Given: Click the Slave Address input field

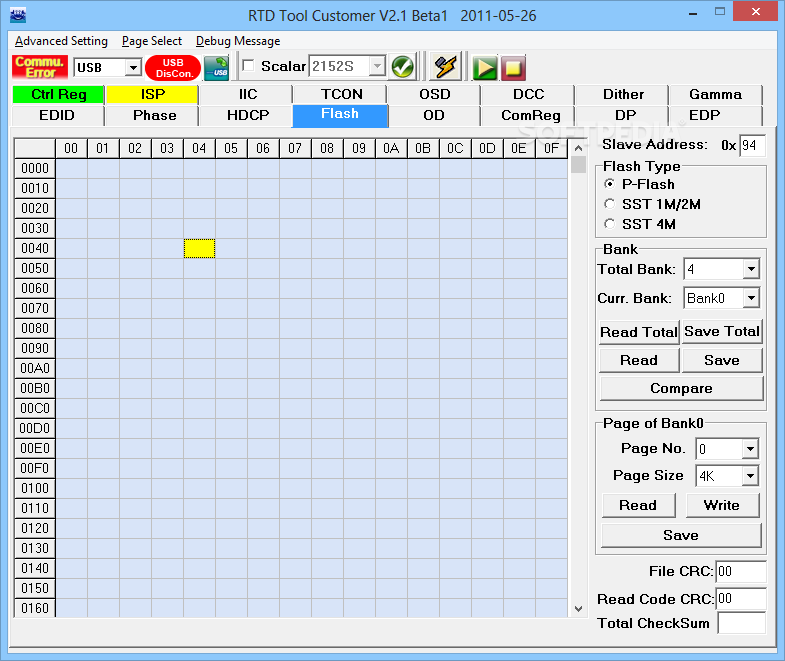Looking at the screenshot, I should 752,145.
